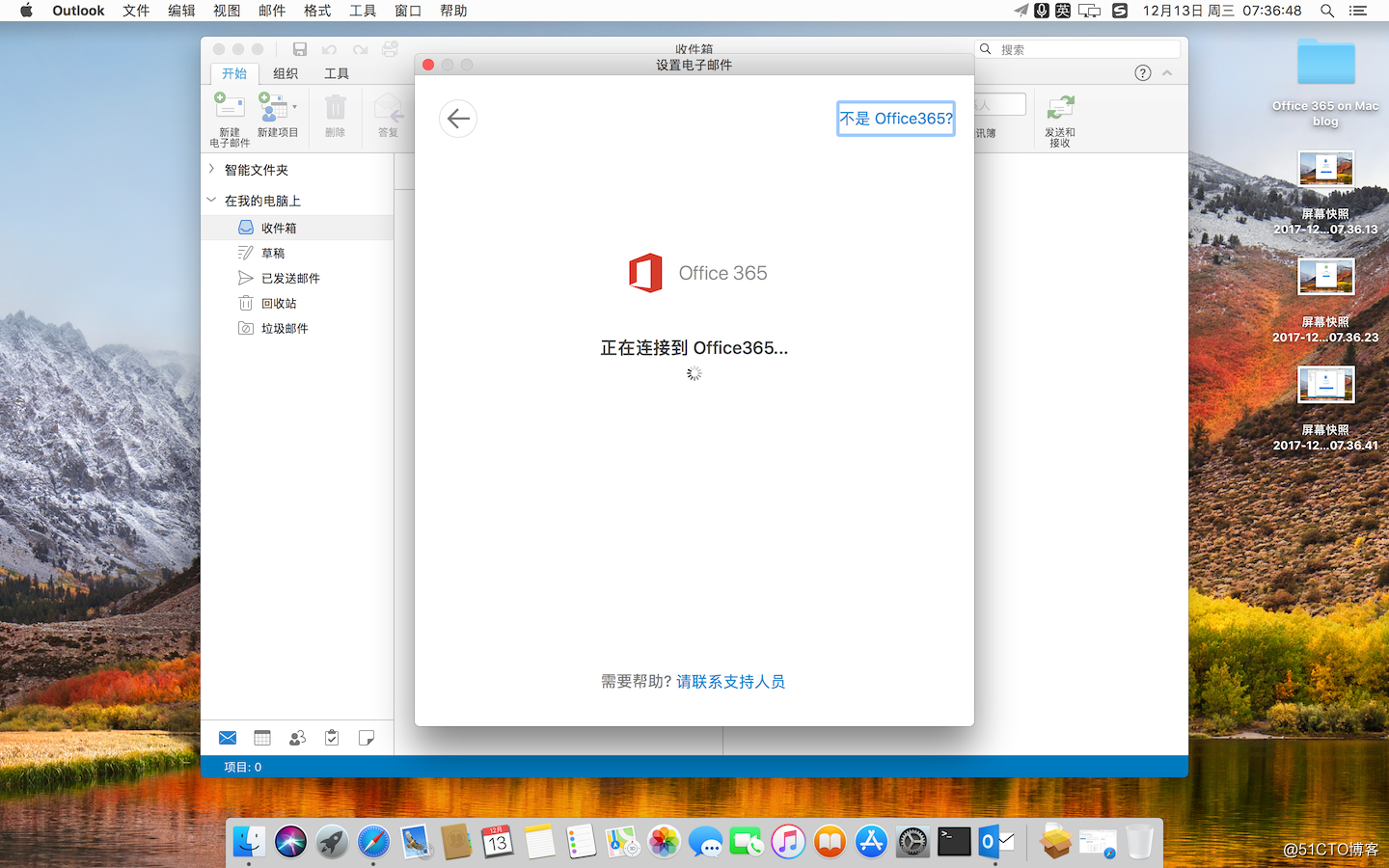Close the 设置电子邮件 dialog
This screenshot has width=1389, height=868.
pyautogui.click(x=428, y=65)
